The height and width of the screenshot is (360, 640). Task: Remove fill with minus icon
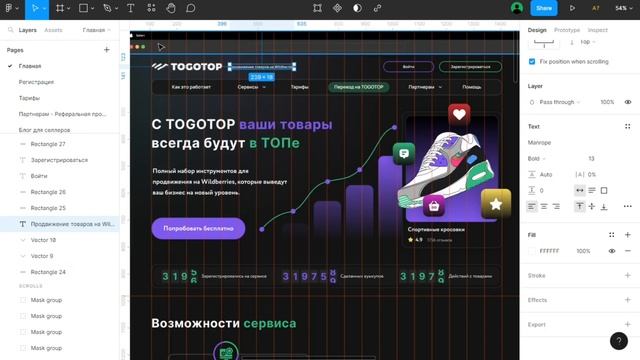coord(628,251)
